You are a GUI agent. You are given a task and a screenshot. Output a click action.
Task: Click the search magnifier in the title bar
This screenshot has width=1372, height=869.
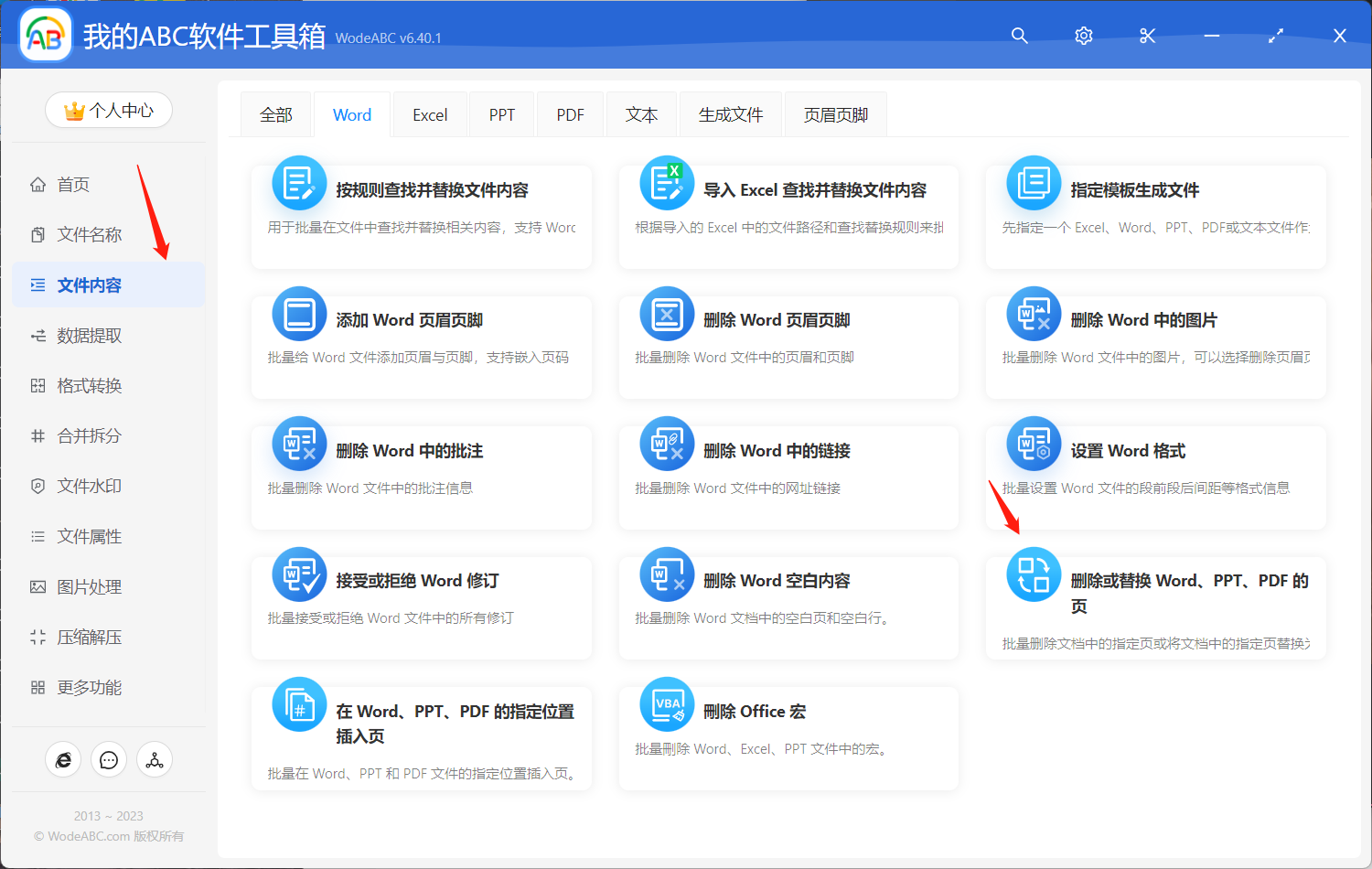[x=1019, y=36]
